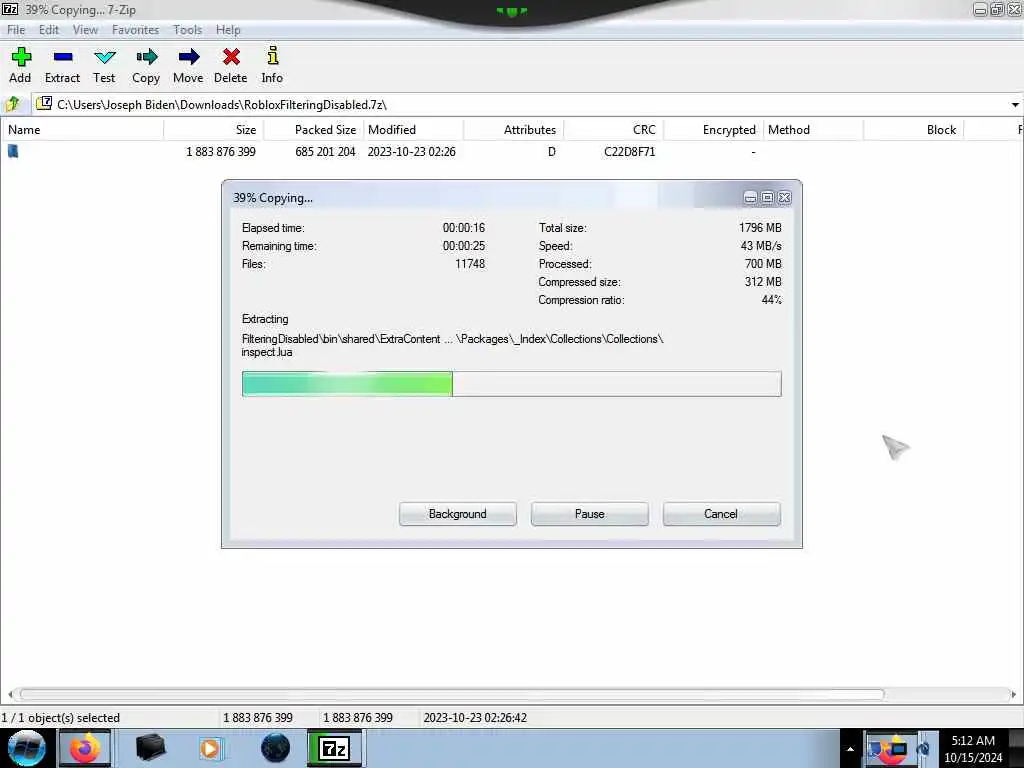Sort by Modified column header
1024x768 pixels.
point(413,129)
